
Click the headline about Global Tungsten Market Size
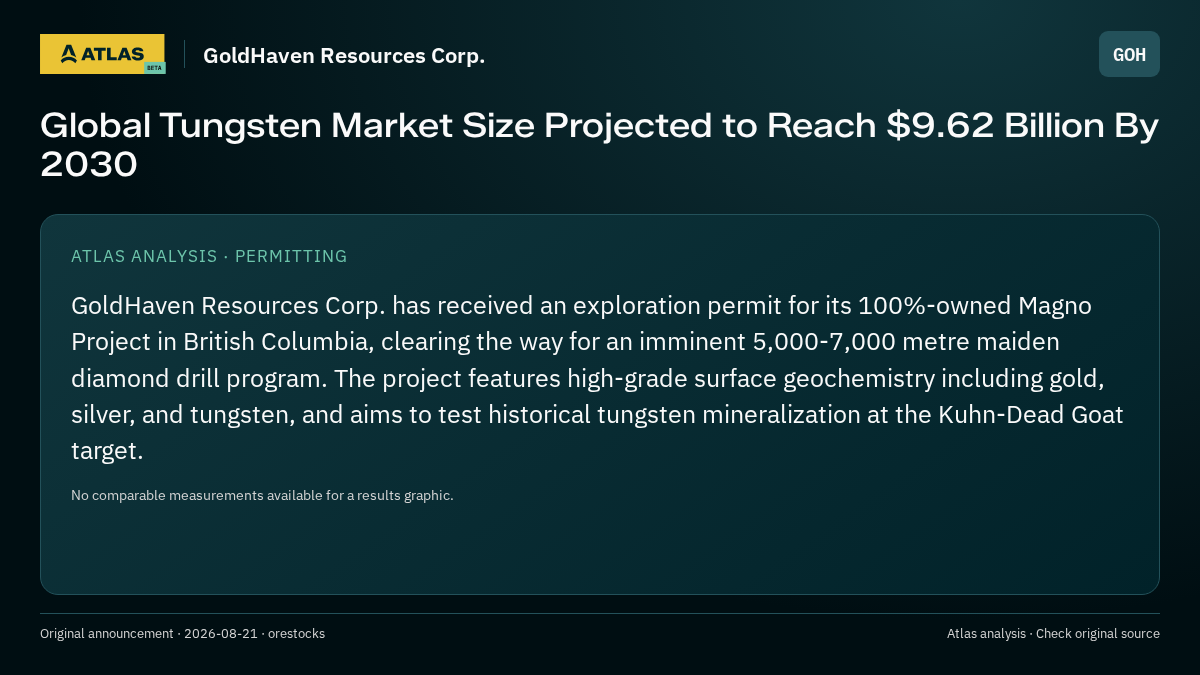pos(599,145)
